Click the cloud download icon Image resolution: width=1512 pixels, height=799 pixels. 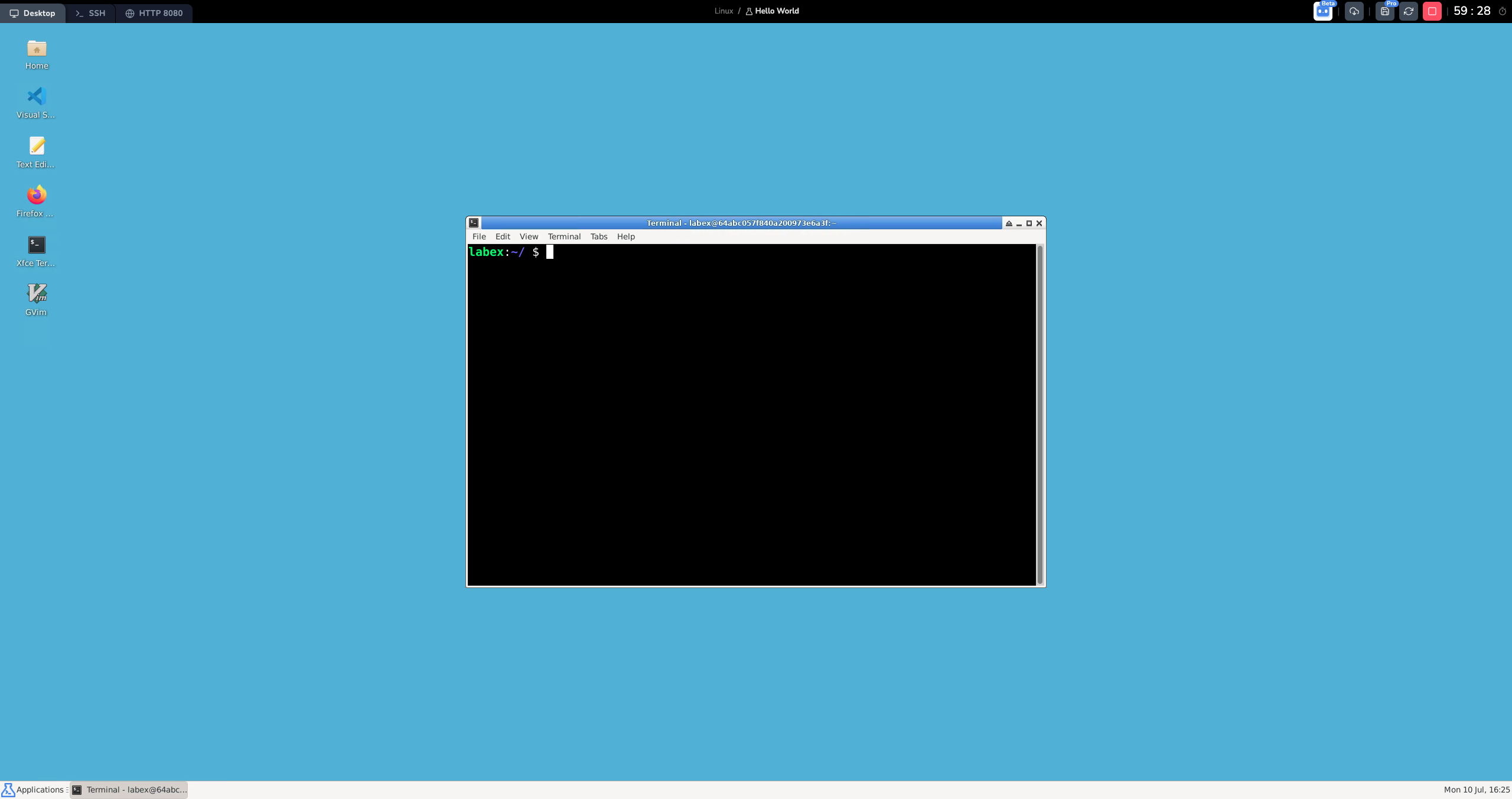pyautogui.click(x=1354, y=12)
